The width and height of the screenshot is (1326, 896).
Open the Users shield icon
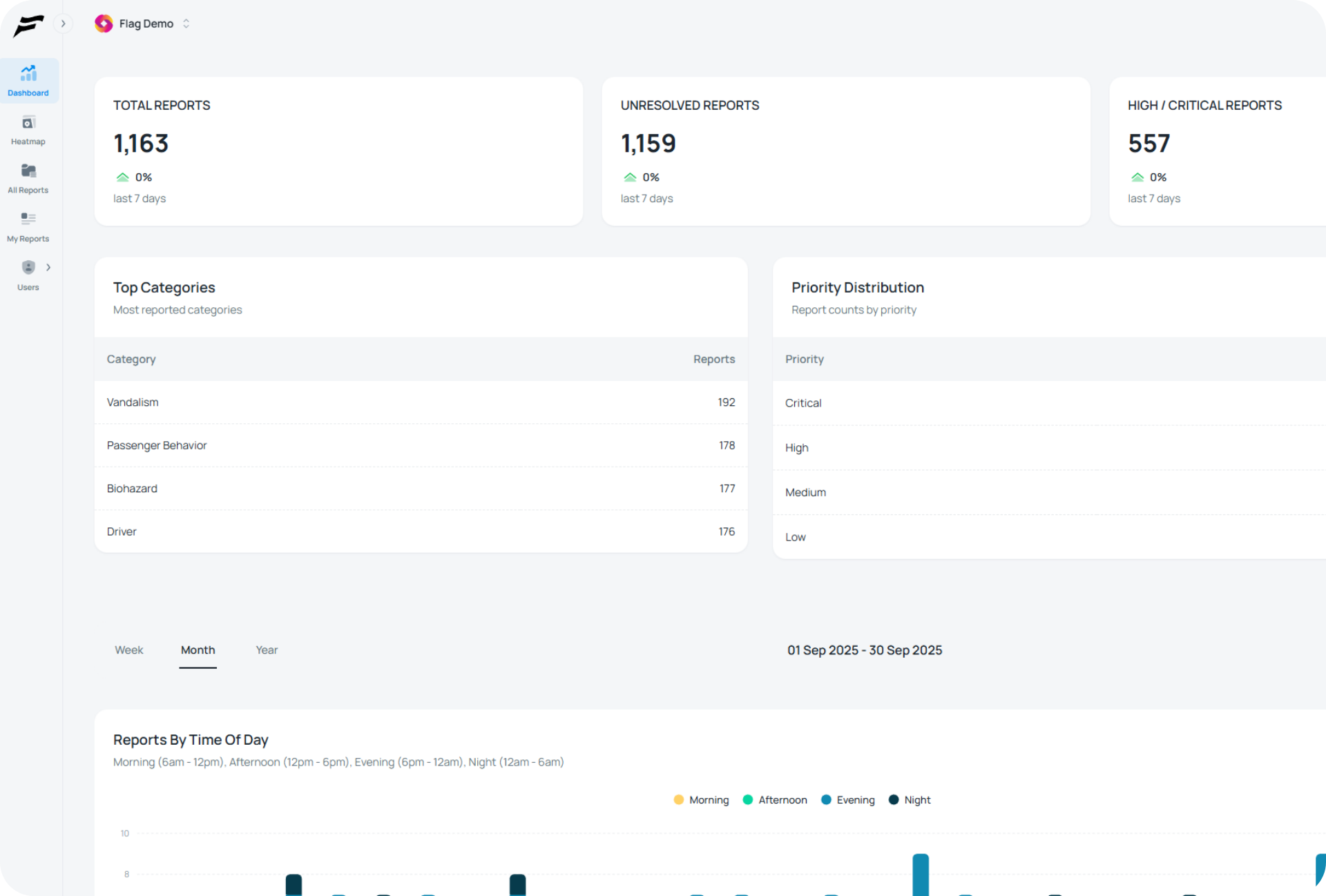coord(28,267)
